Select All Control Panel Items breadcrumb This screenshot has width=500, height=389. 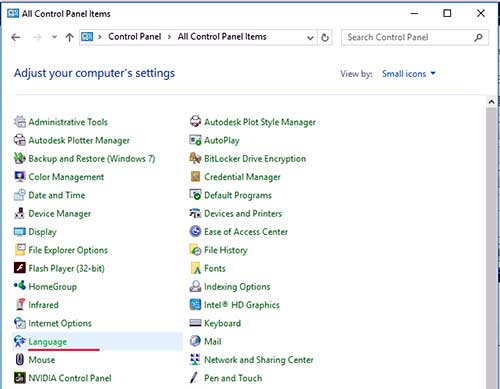[x=222, y=37]
